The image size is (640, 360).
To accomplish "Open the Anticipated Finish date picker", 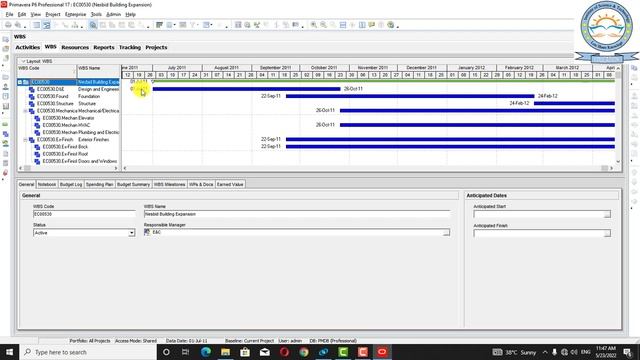I will (607, 233).
